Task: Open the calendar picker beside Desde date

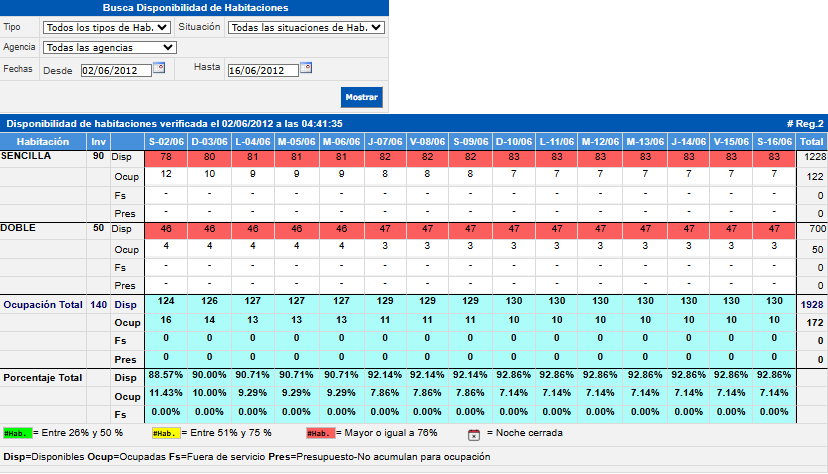Action: [x=159, y=69]
